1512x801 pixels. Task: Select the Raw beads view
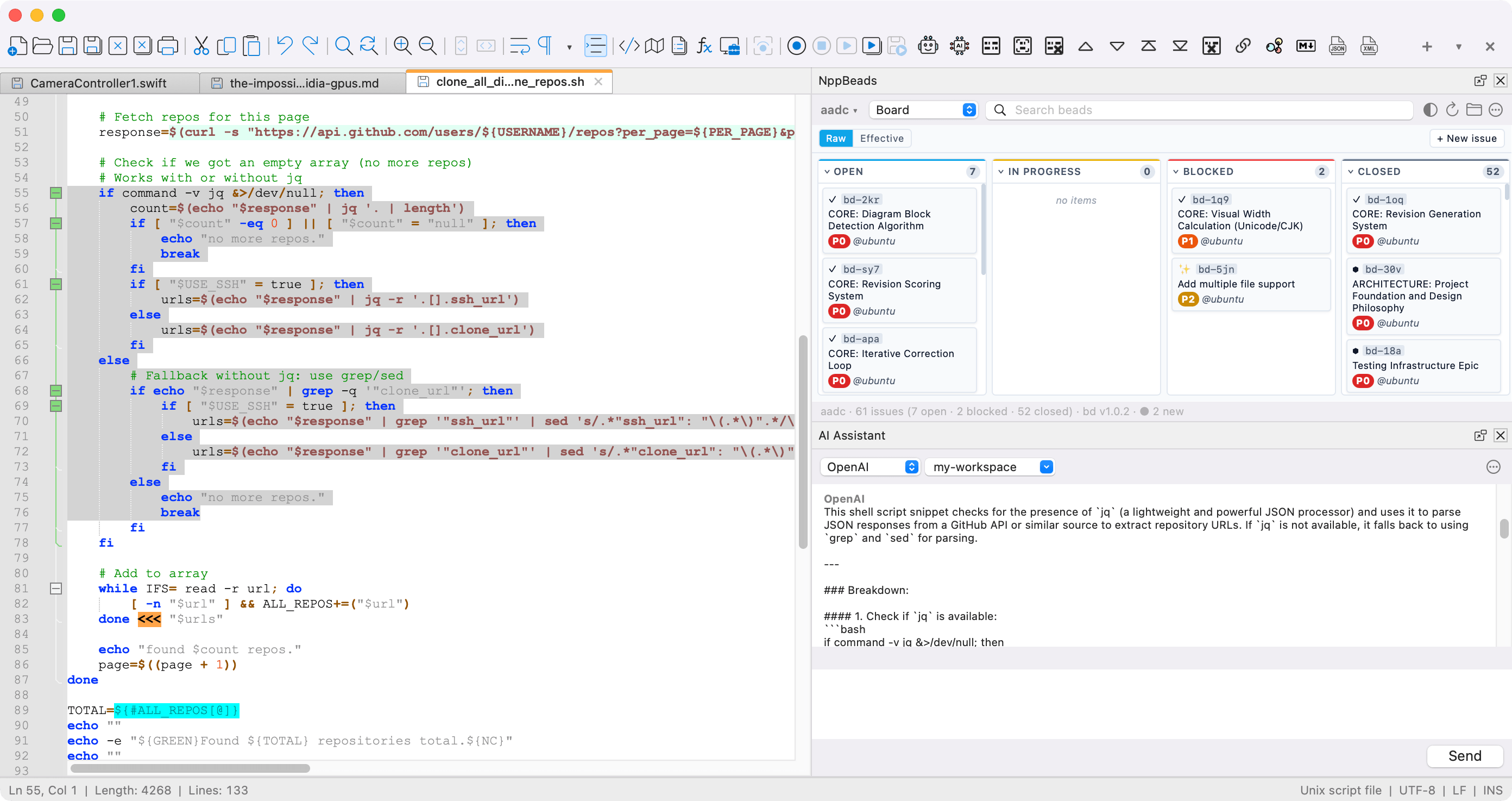click(x=835, y=139)
